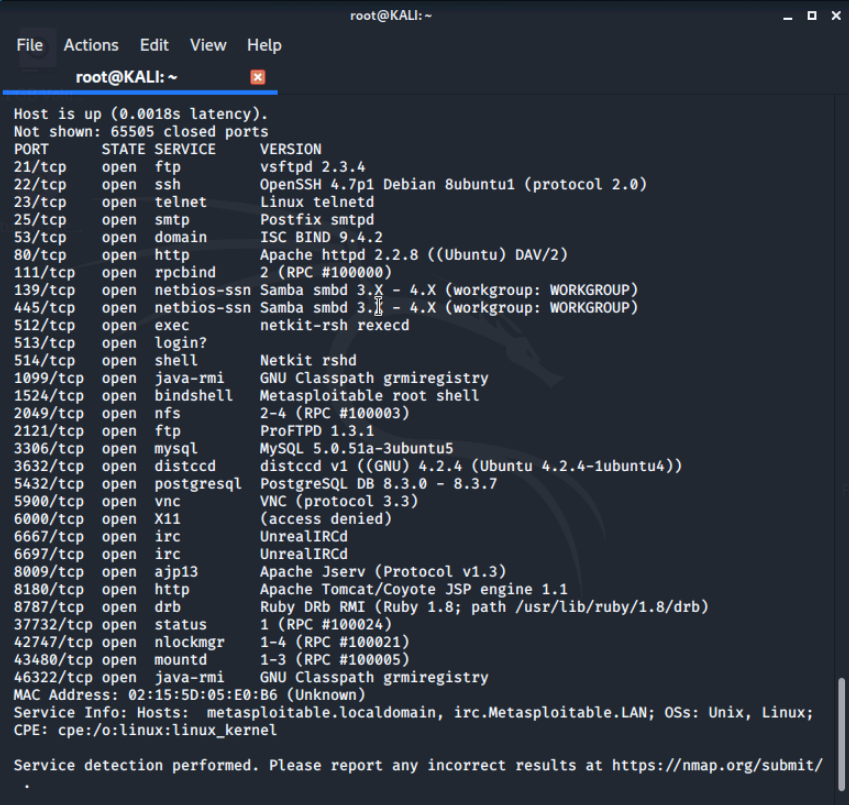Viewport: 849px width, 805px height.
Task: Close the terminal window
Action: pyautogui.click(x=836, y=16)
